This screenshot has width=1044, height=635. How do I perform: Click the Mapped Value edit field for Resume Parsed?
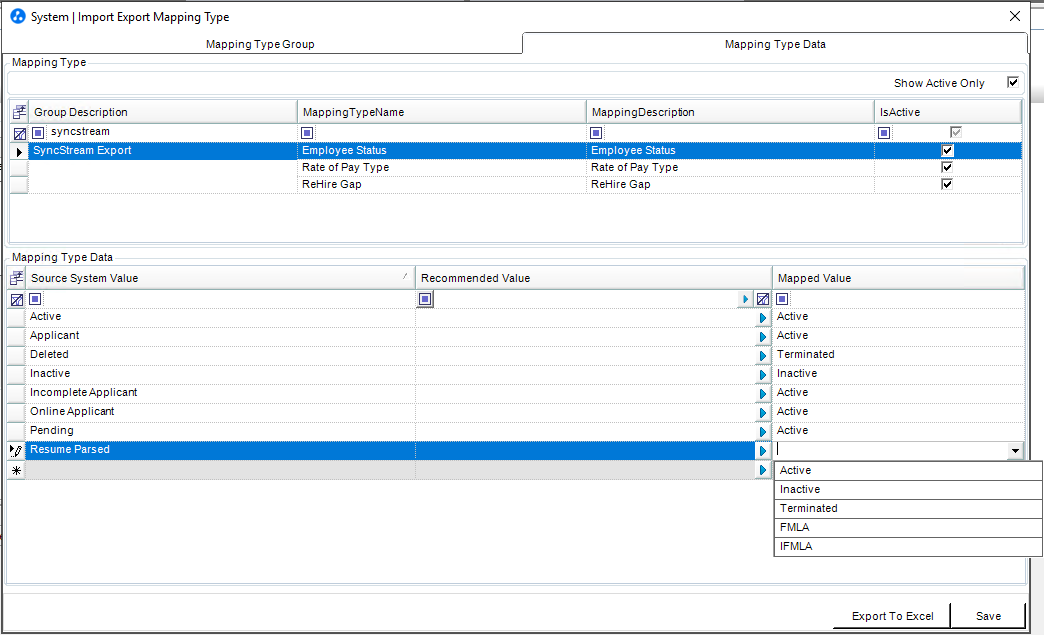click(891, 451)
